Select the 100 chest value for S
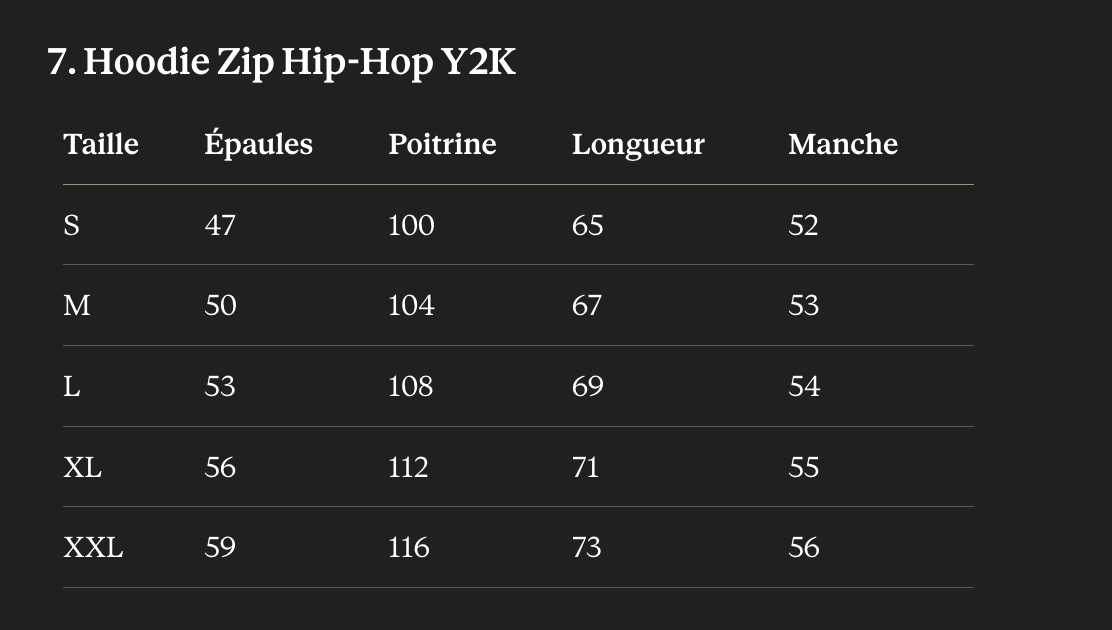The height and width of the screenshot is (630, 1112). click(411, 225)
